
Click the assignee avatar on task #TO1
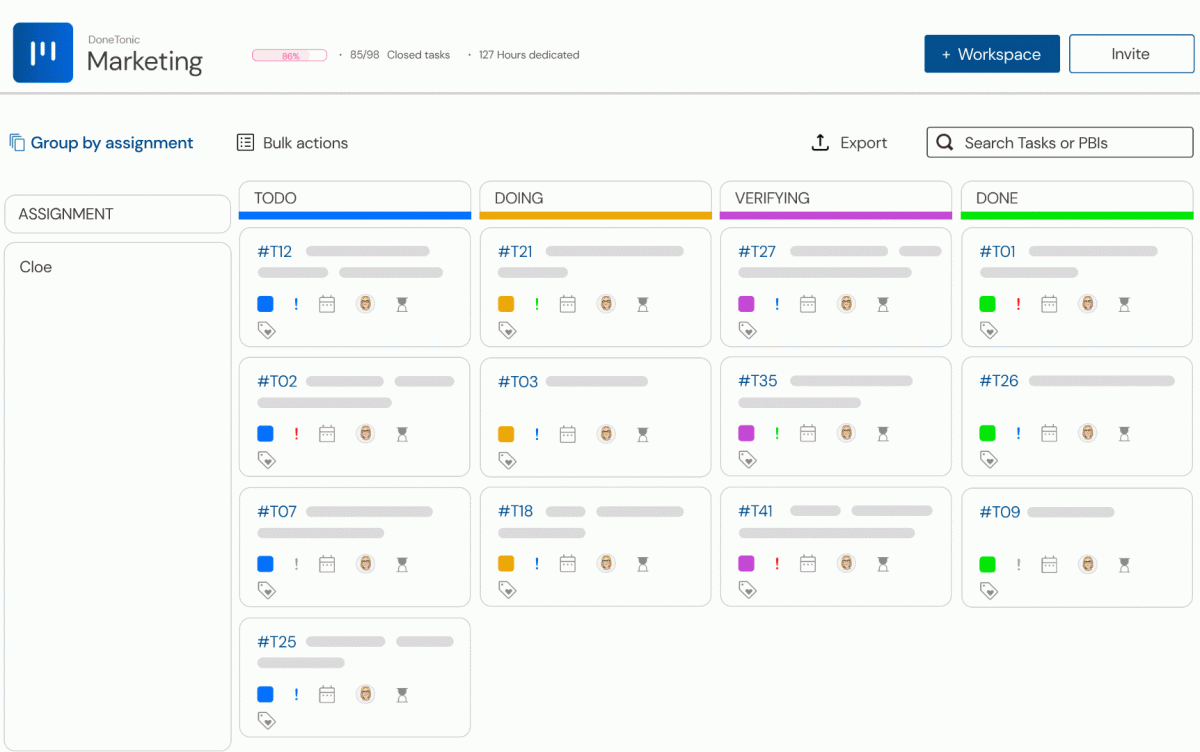tap(1087, 303)
